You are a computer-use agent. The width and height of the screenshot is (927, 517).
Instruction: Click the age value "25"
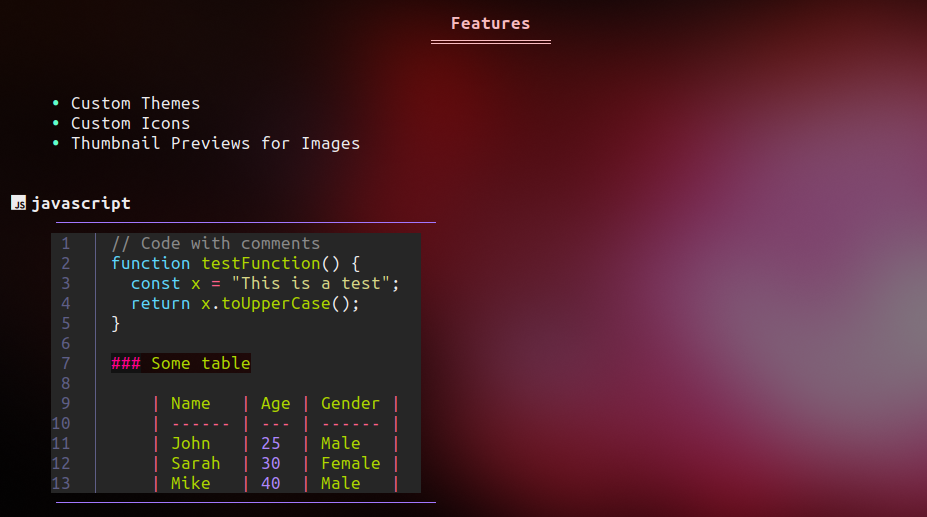click(270, 443)
